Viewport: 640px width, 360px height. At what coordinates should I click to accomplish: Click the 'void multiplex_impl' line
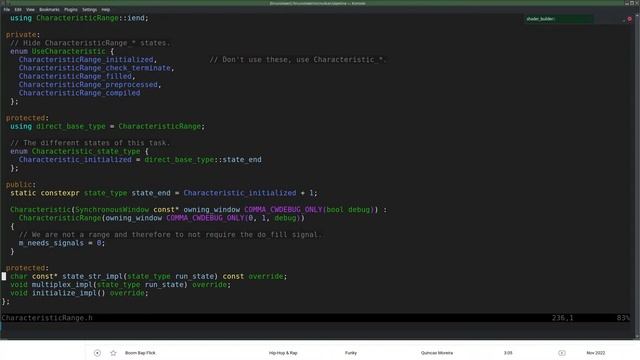(x=120, y=285)
